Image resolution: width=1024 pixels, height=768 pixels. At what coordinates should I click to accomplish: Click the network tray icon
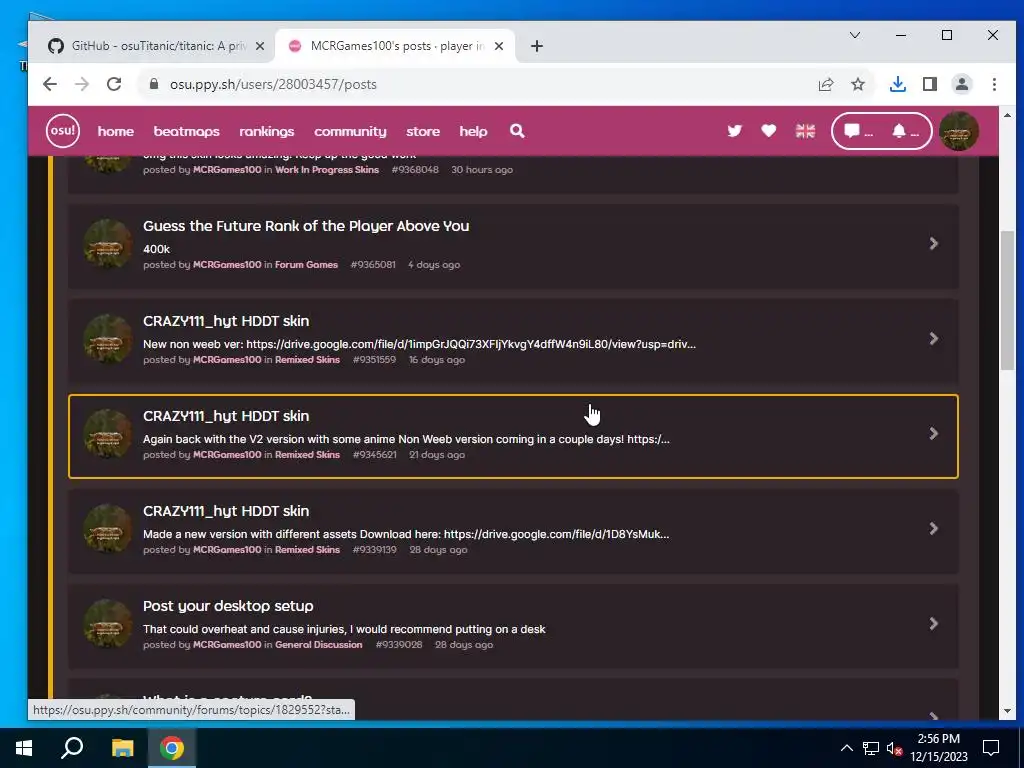pyautogui.click(x=871, y=748)
